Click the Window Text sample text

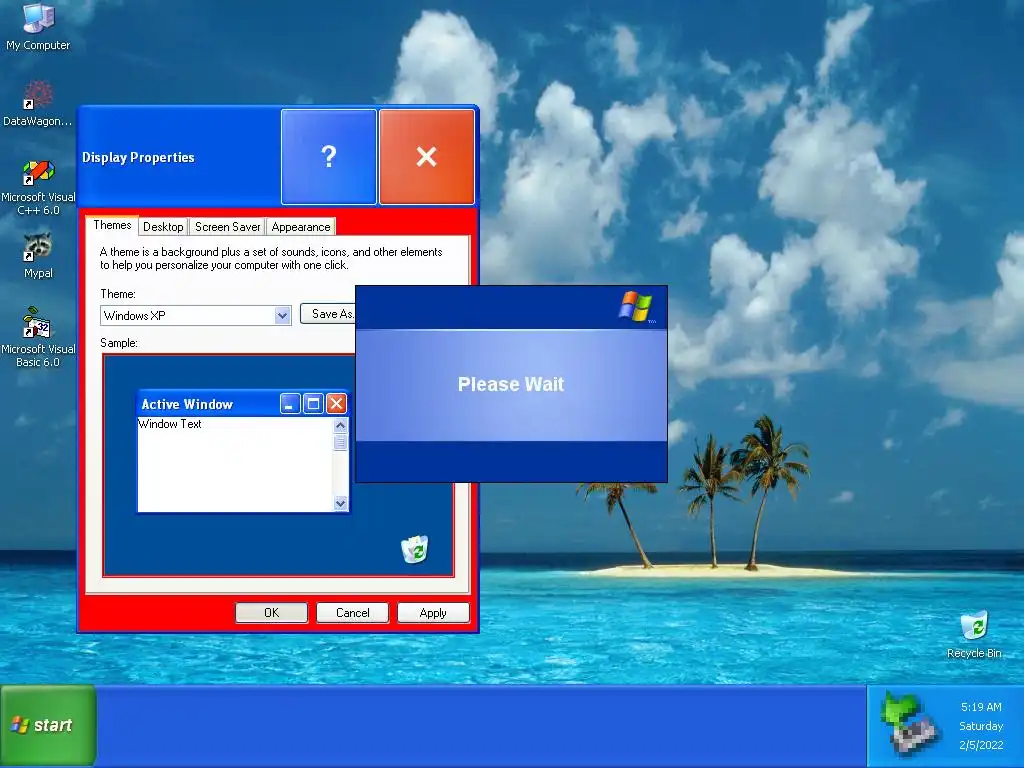pyautogui.click(x=170, y=424)
